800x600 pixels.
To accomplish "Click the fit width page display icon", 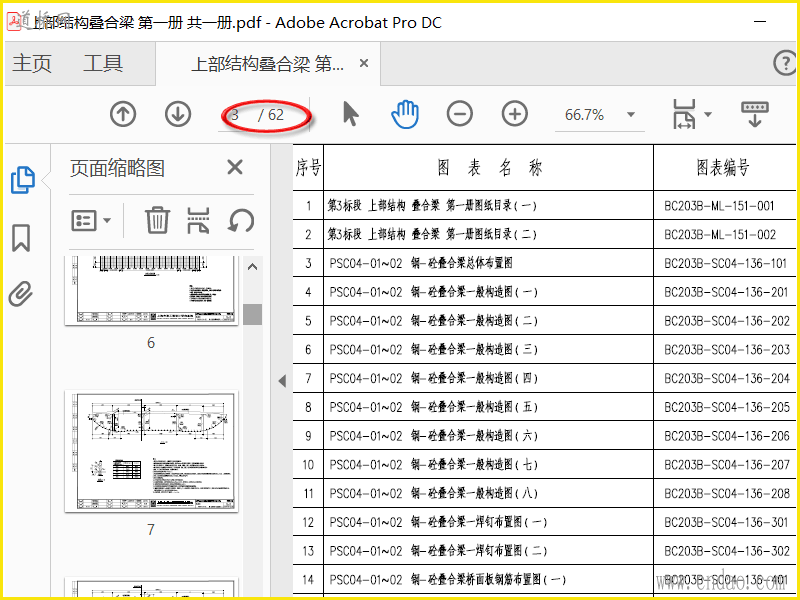I will pos(684,114).
